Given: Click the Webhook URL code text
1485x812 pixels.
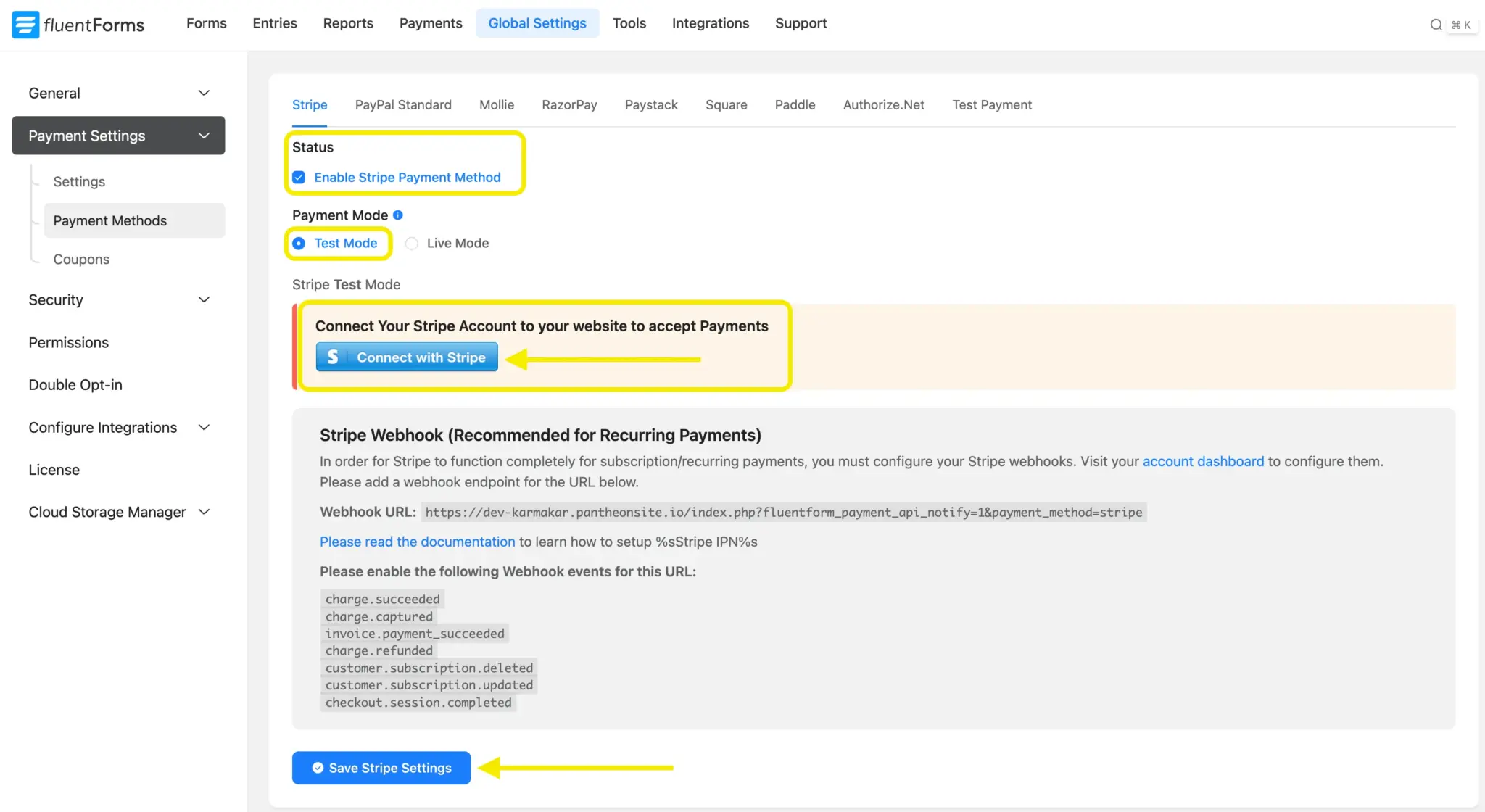Looking at the screenshot, I should 783,513.
